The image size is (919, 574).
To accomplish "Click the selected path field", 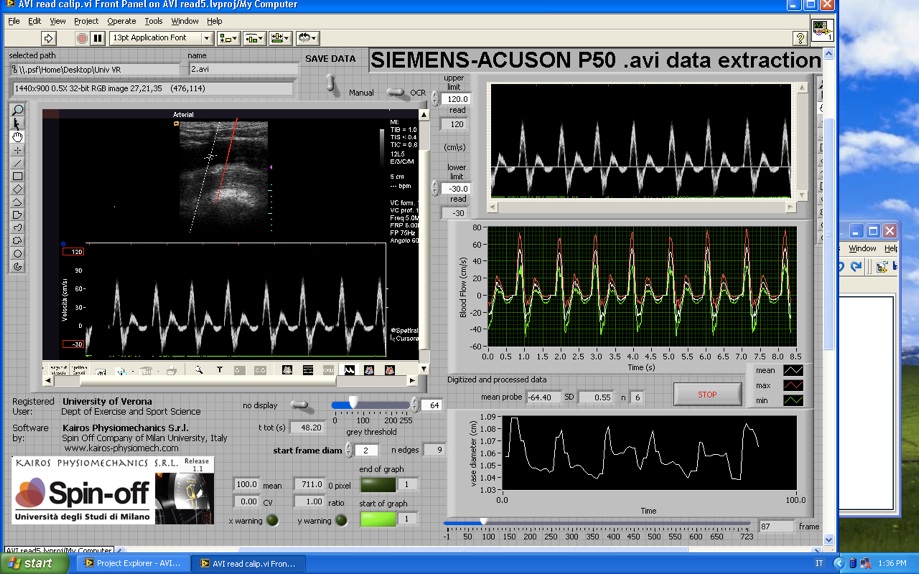I will coord(94,69).
